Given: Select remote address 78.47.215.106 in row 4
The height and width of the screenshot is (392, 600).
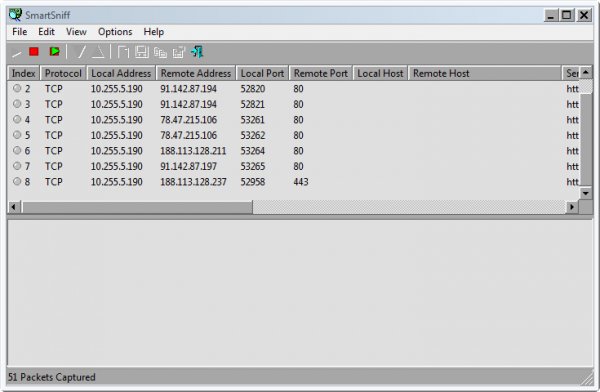Looking at the screenshot, I should click(188, 120).
